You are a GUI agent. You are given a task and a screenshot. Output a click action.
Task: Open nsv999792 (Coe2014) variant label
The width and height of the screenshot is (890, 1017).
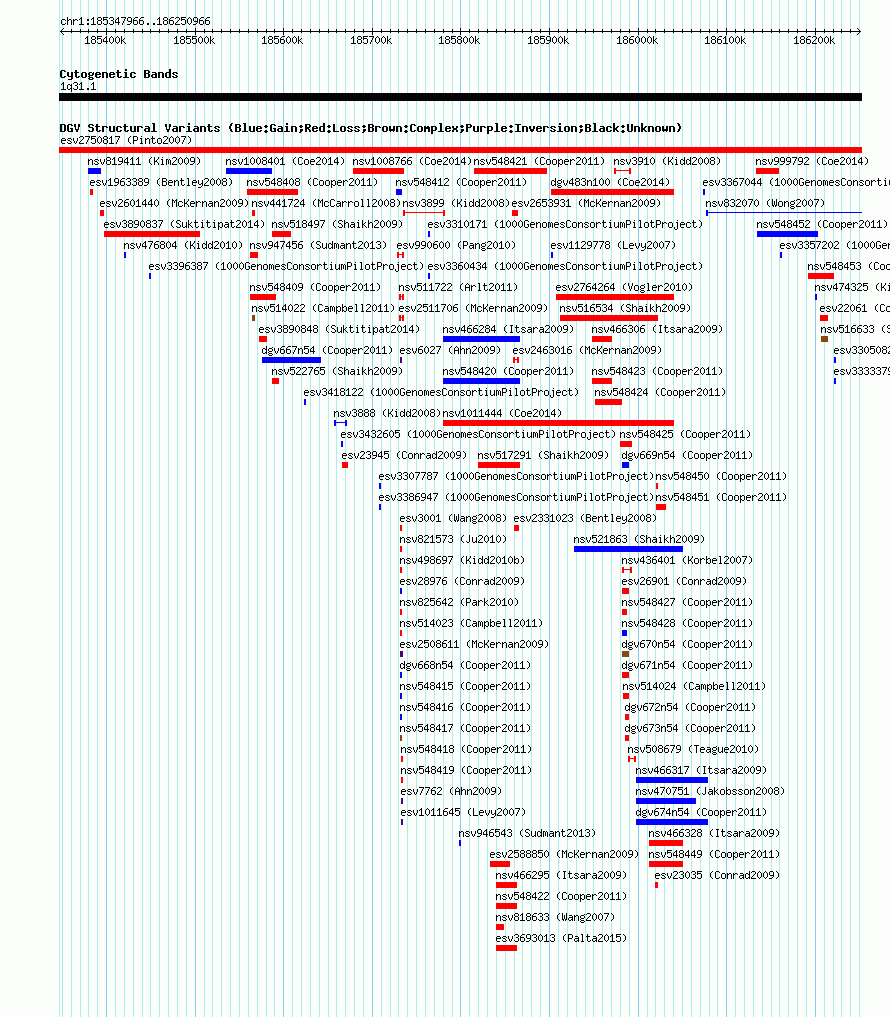[812, 161]
